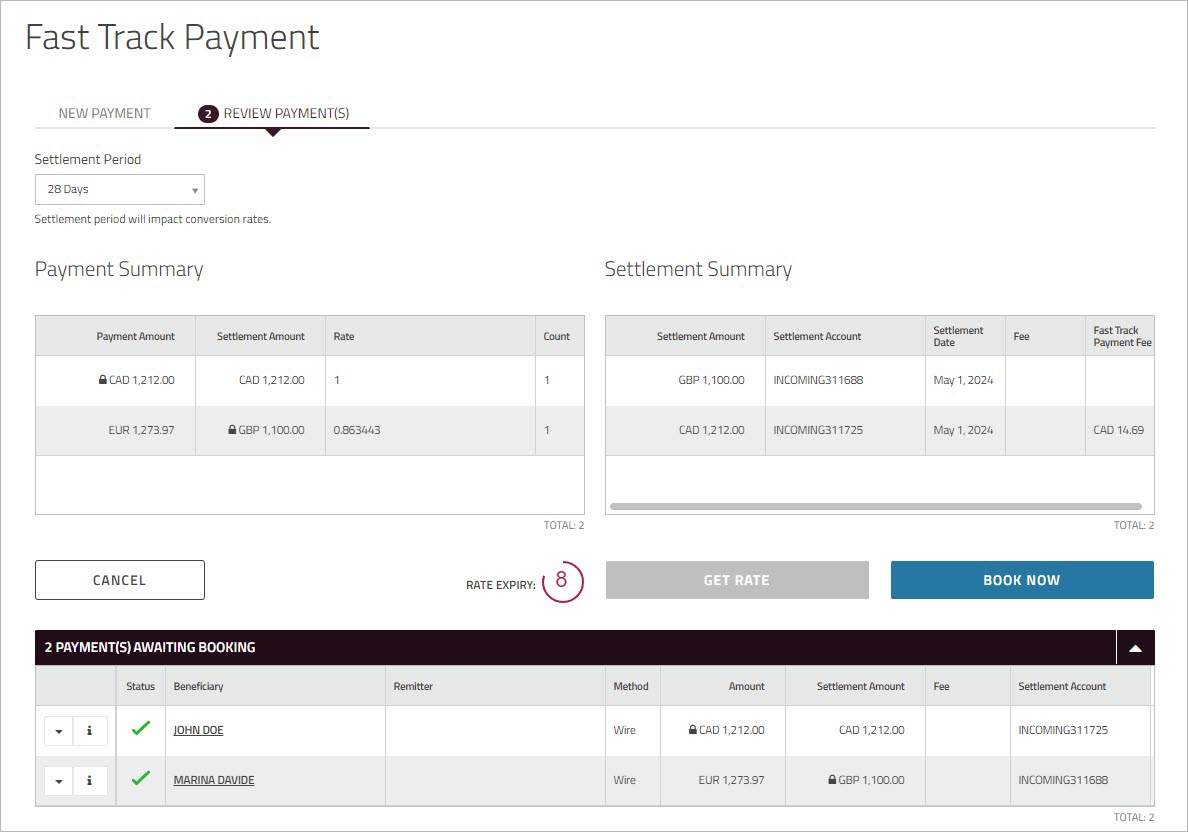The image size is (1188, 832).
Task: Click step 2 badge on Review Payment(s) tab
Action: coord(208,114)
